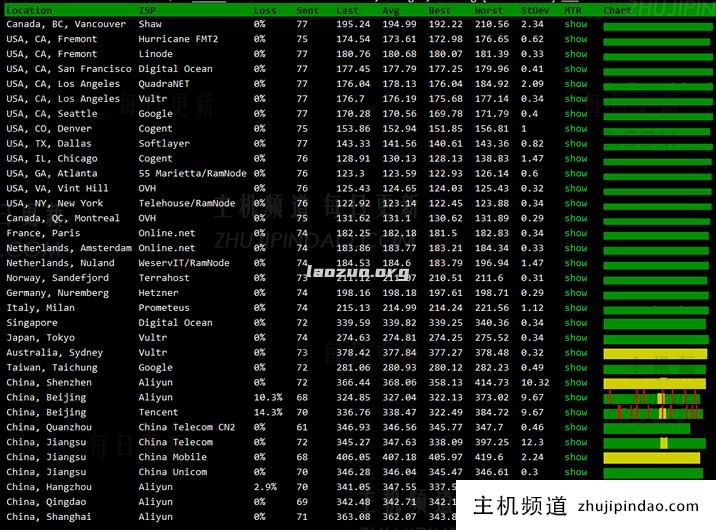Open show link for Milan Prometeus row

click(575, 308)
